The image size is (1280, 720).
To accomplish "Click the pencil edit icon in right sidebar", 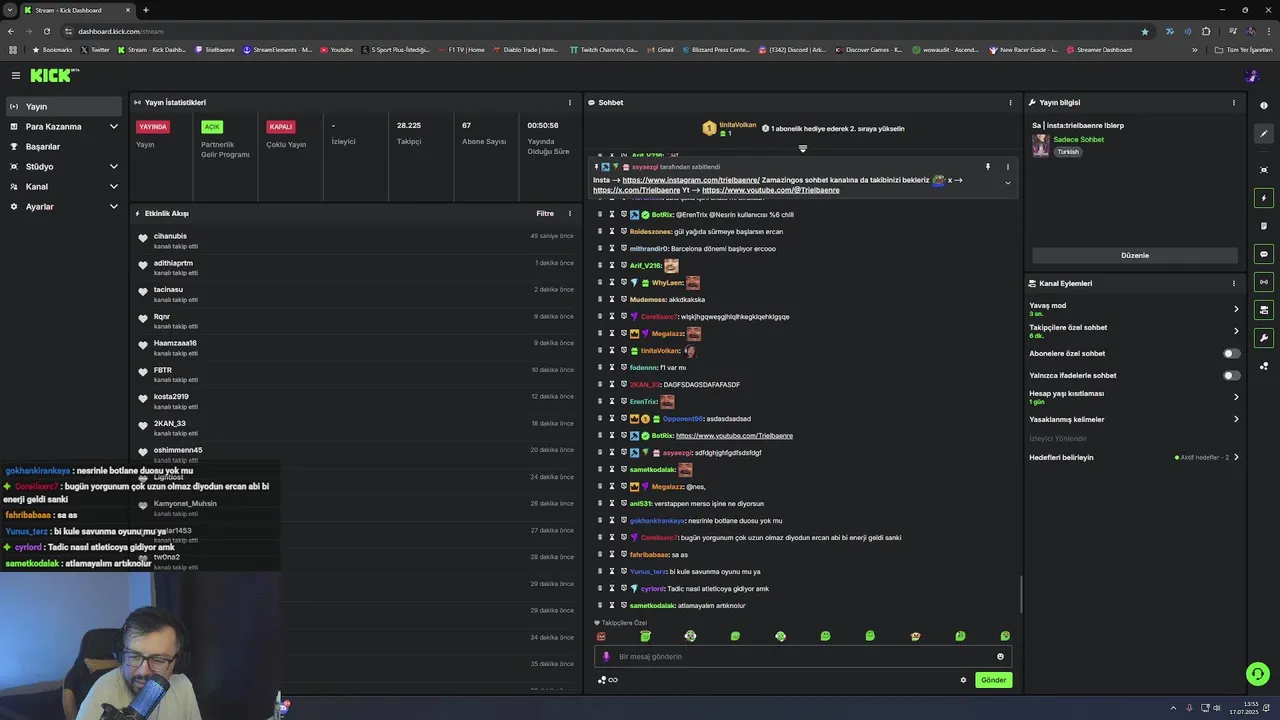I will tap(1264, 133).
